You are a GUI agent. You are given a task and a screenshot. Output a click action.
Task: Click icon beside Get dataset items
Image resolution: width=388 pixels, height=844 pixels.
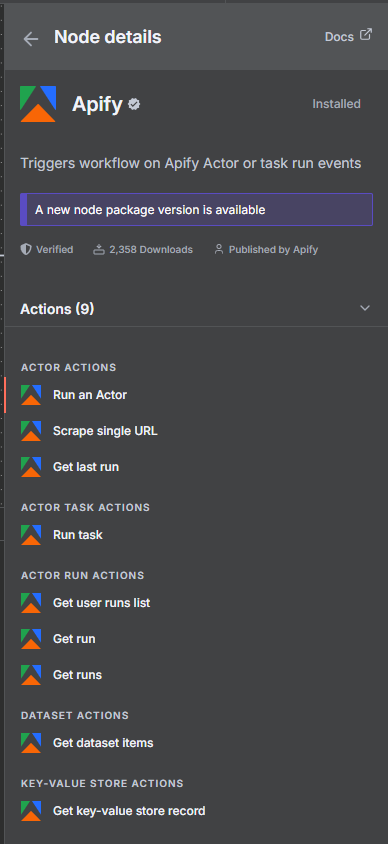click(31, 743)
